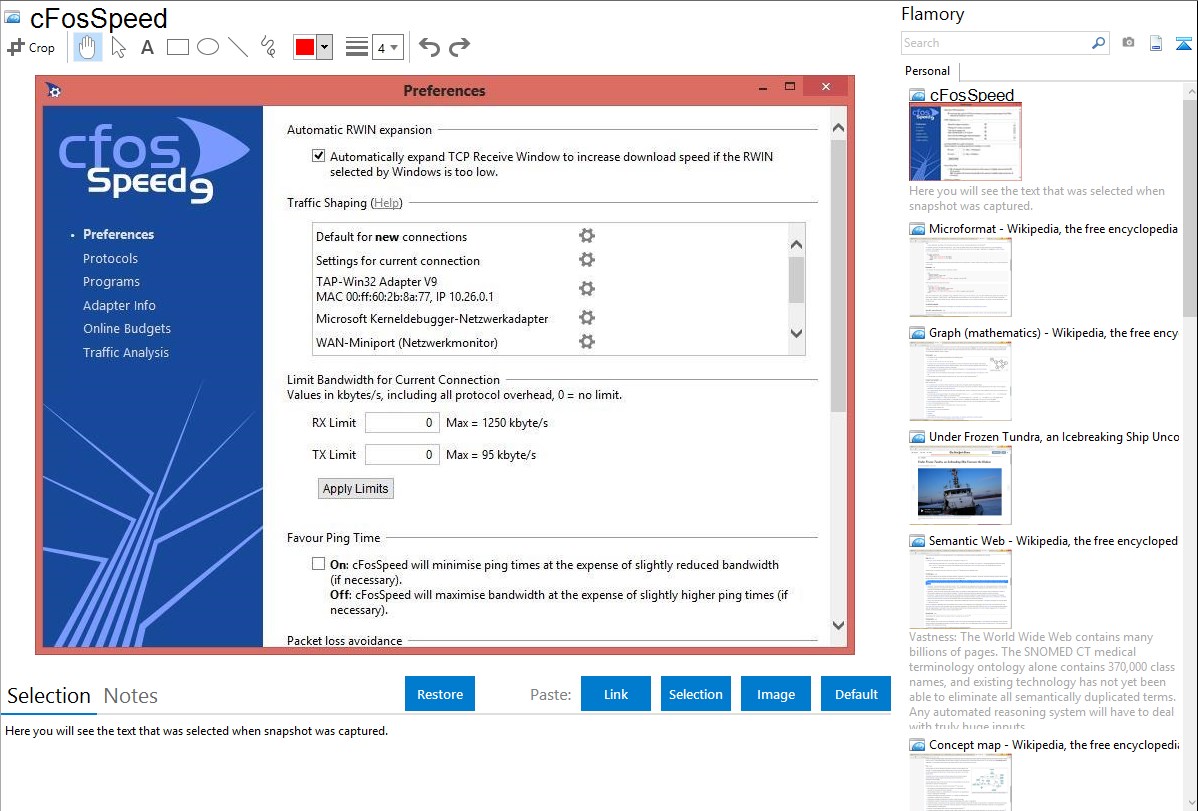Open Online Budgets in the sidebar
Image resolution: width=1198 pixels, height=811 pixels.
pos(127,329)
